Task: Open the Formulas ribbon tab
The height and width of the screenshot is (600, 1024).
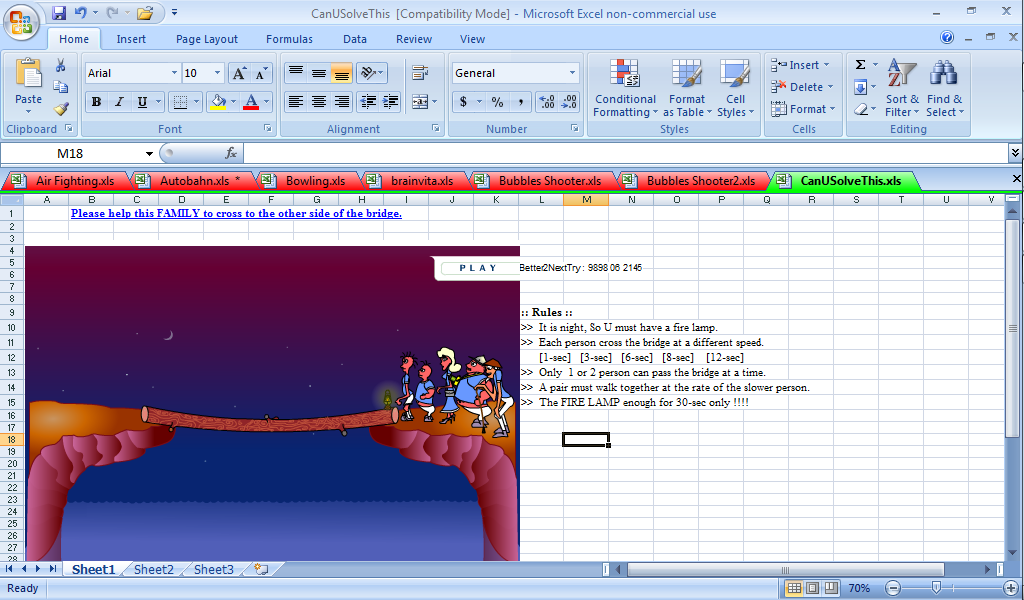Action: pyautogui.click(x=289, y=39)
